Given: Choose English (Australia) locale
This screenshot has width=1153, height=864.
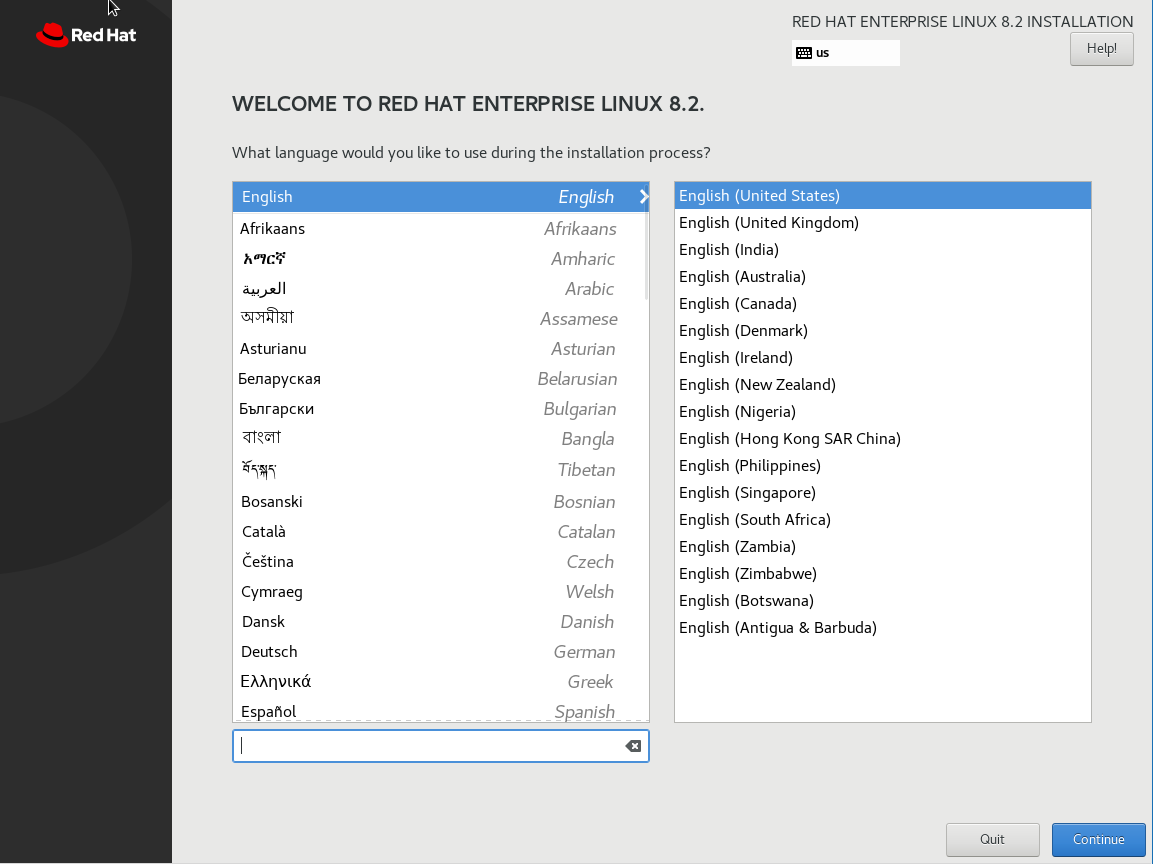Looking at the screenshot, I should (882, 276).
